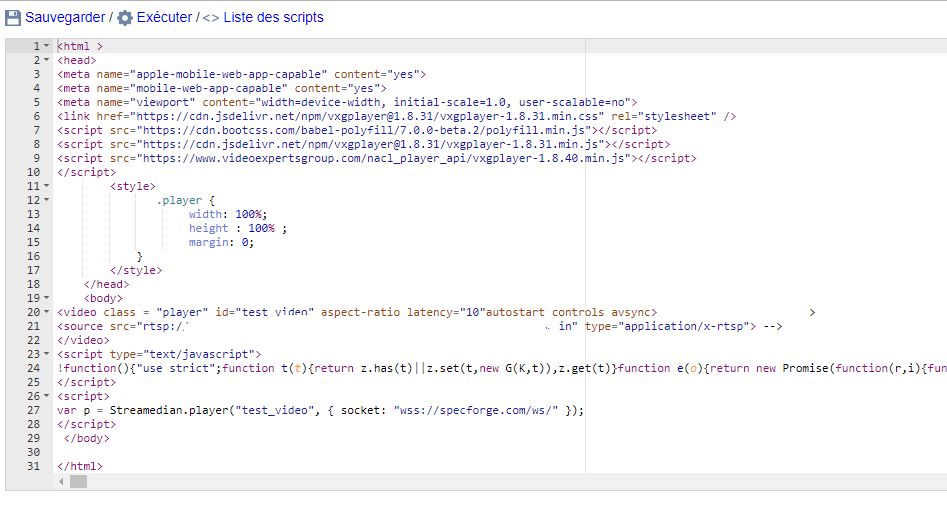947x530 pixels.
Task: Click 'Streamedian.player' call on line 27
Action: (x=169, y=410)
